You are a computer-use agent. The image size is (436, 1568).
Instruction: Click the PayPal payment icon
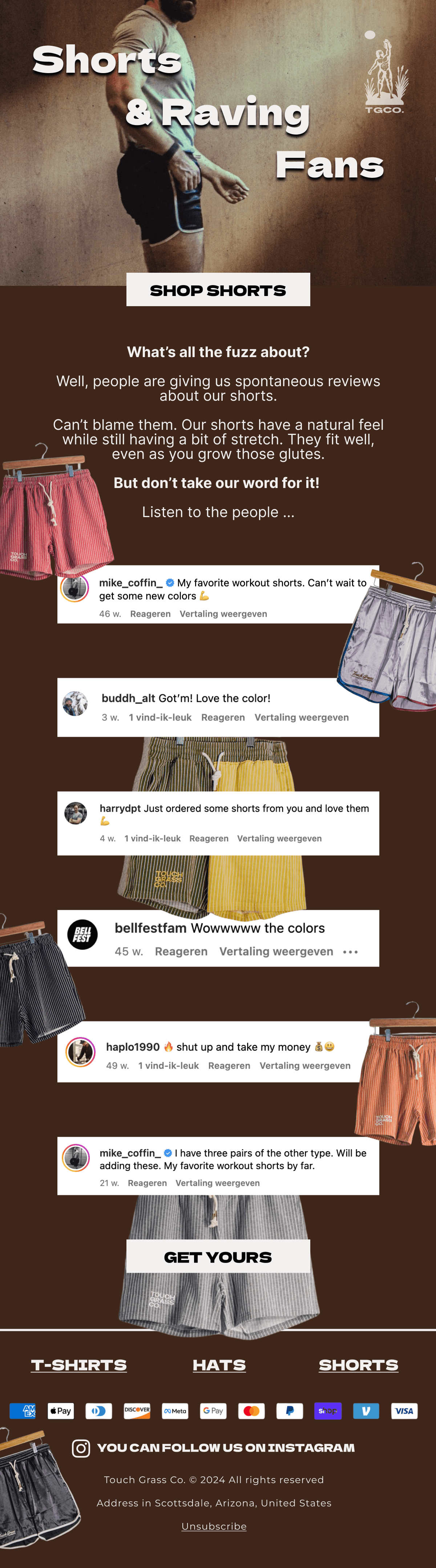point(290,1411)
